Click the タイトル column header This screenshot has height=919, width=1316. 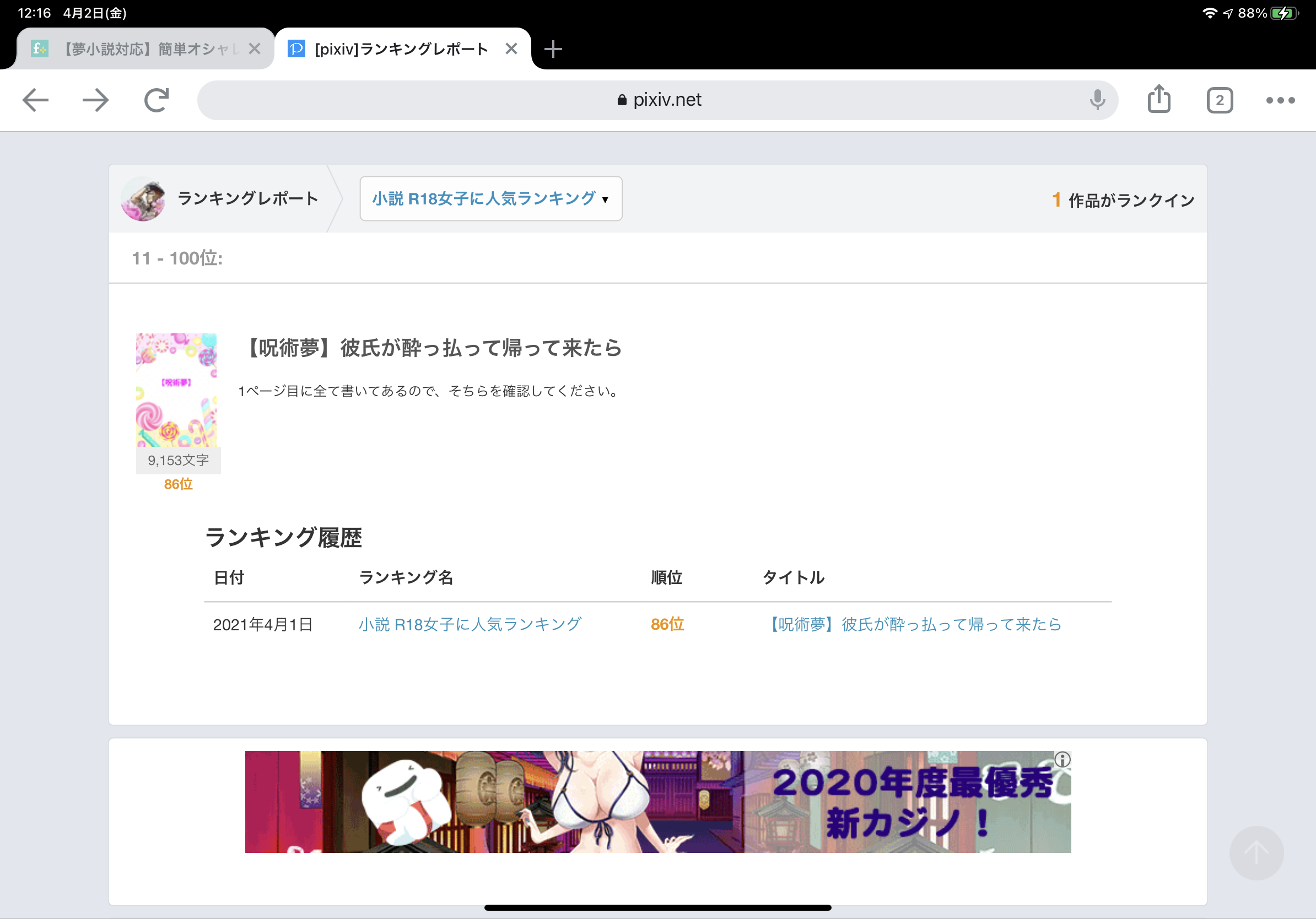[x=794, y=577]
